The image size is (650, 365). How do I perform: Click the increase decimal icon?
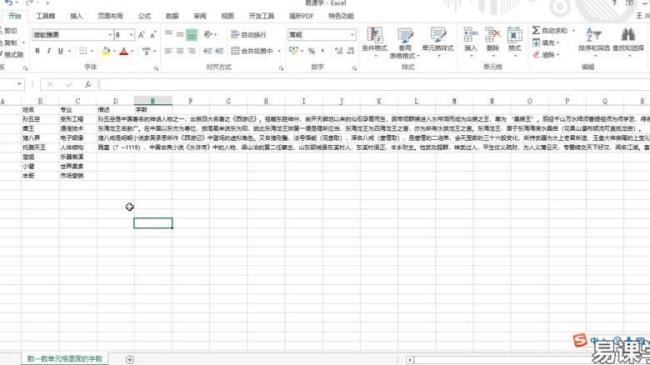click(339, 51)
